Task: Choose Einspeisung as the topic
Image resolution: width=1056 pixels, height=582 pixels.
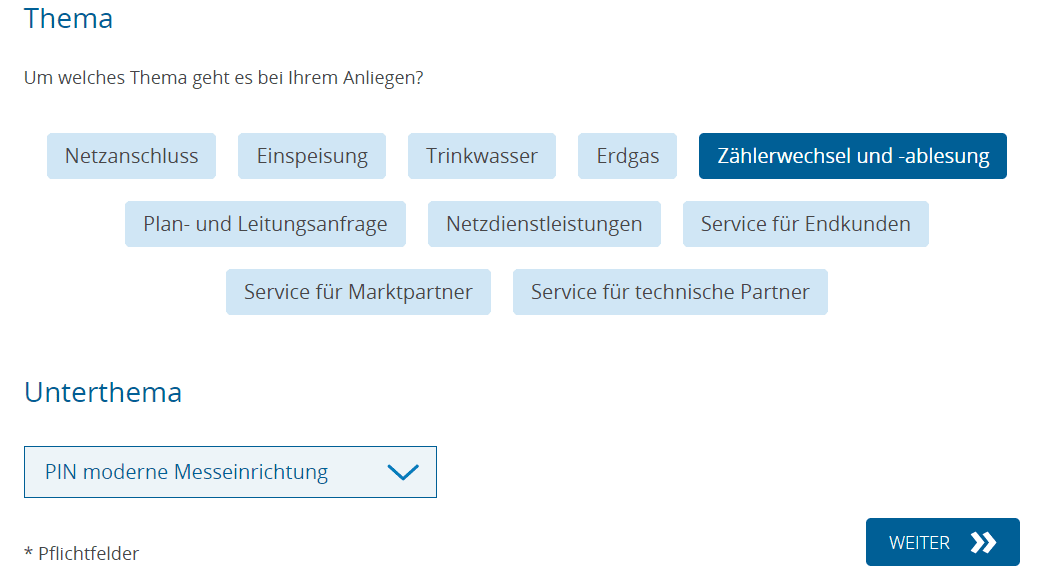Action: [x=312, y=156]
